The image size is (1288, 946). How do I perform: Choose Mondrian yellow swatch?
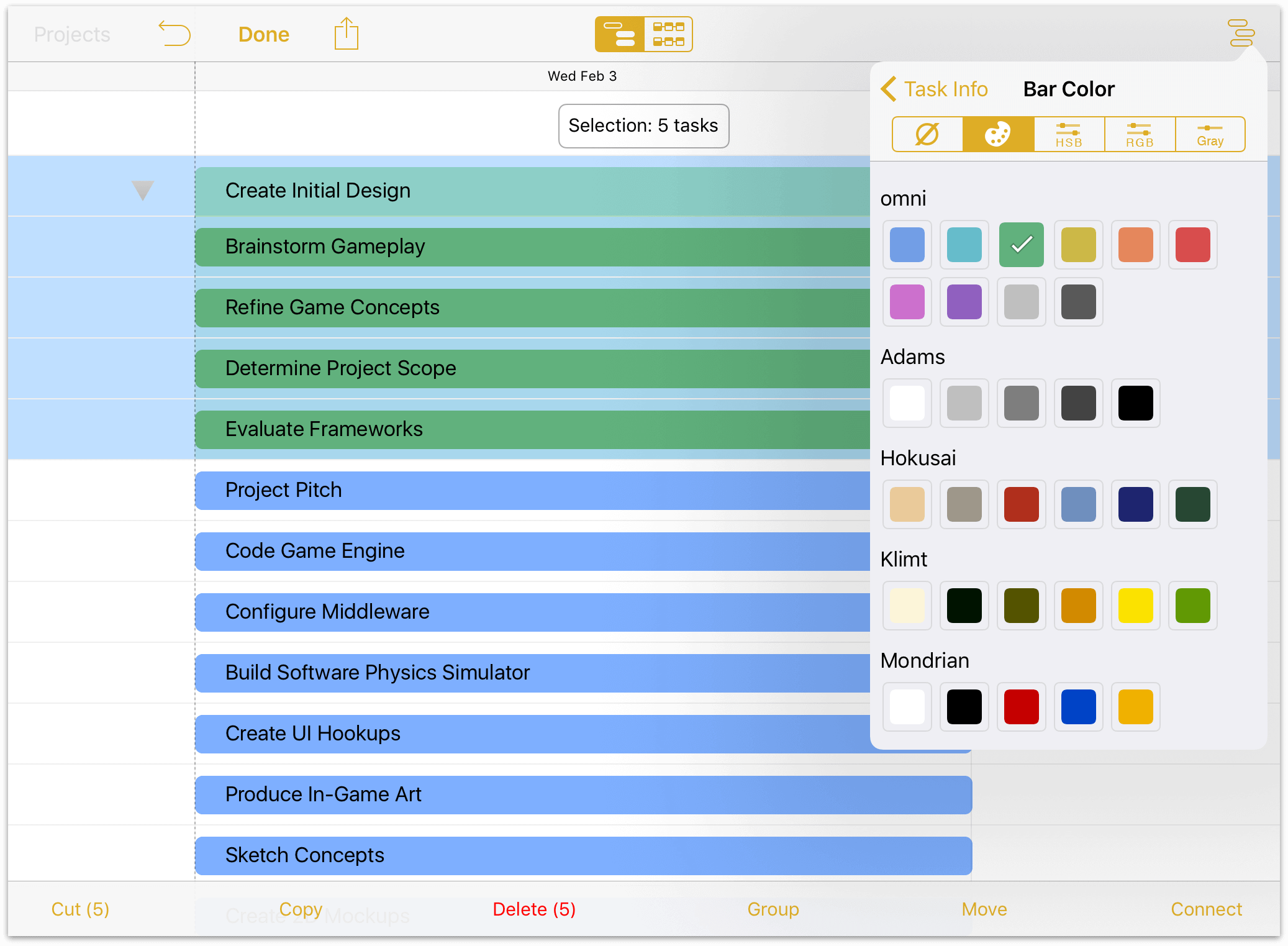pyautogui.click(x=1136, y=707)
